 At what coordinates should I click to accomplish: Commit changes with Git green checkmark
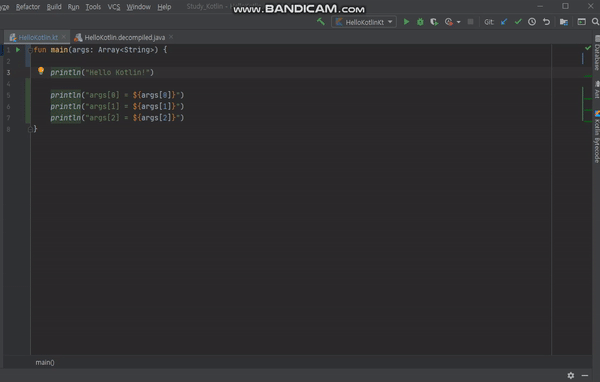click(x=518, y=22)
